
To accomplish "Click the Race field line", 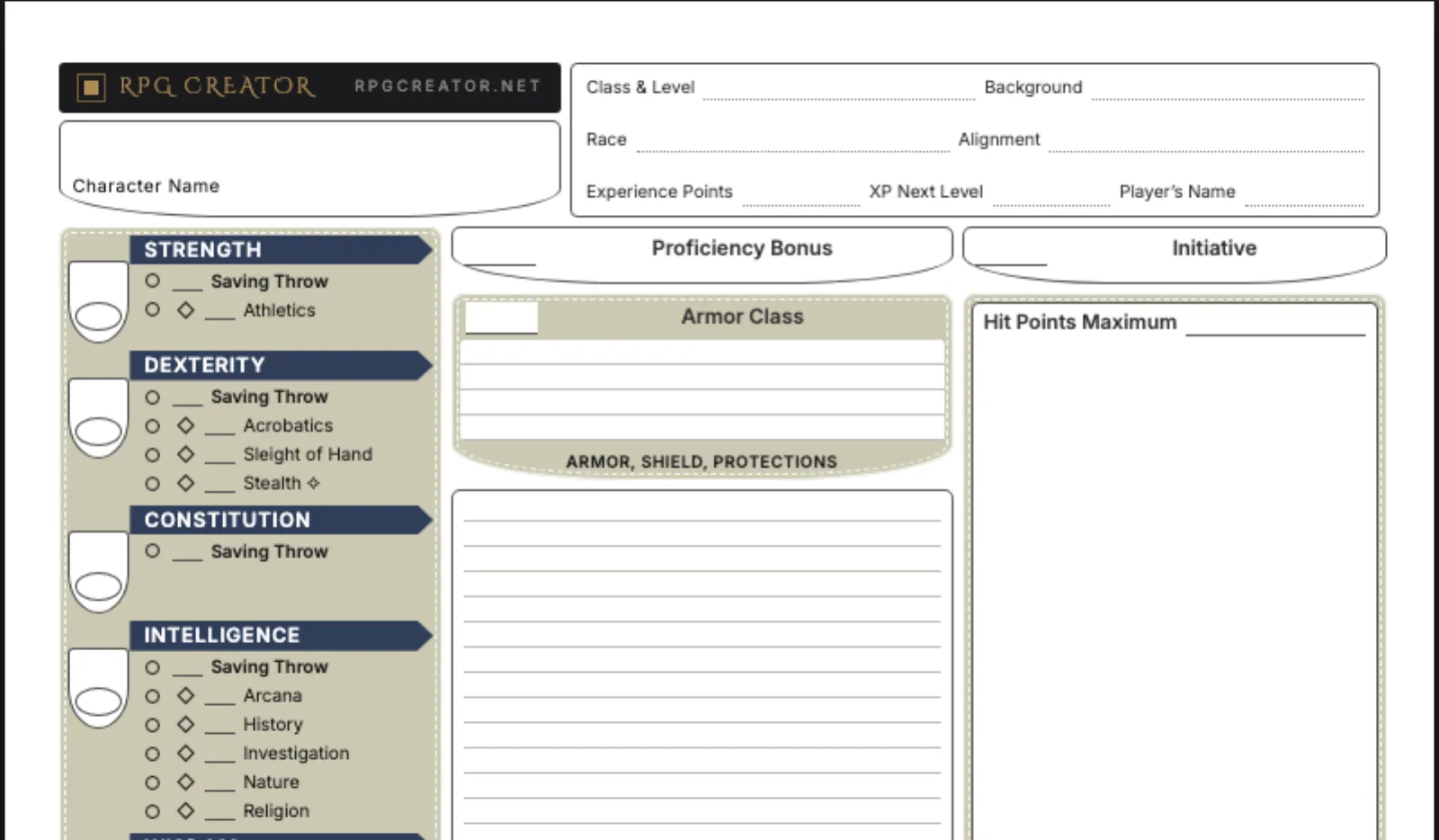I will pos(793,142).
